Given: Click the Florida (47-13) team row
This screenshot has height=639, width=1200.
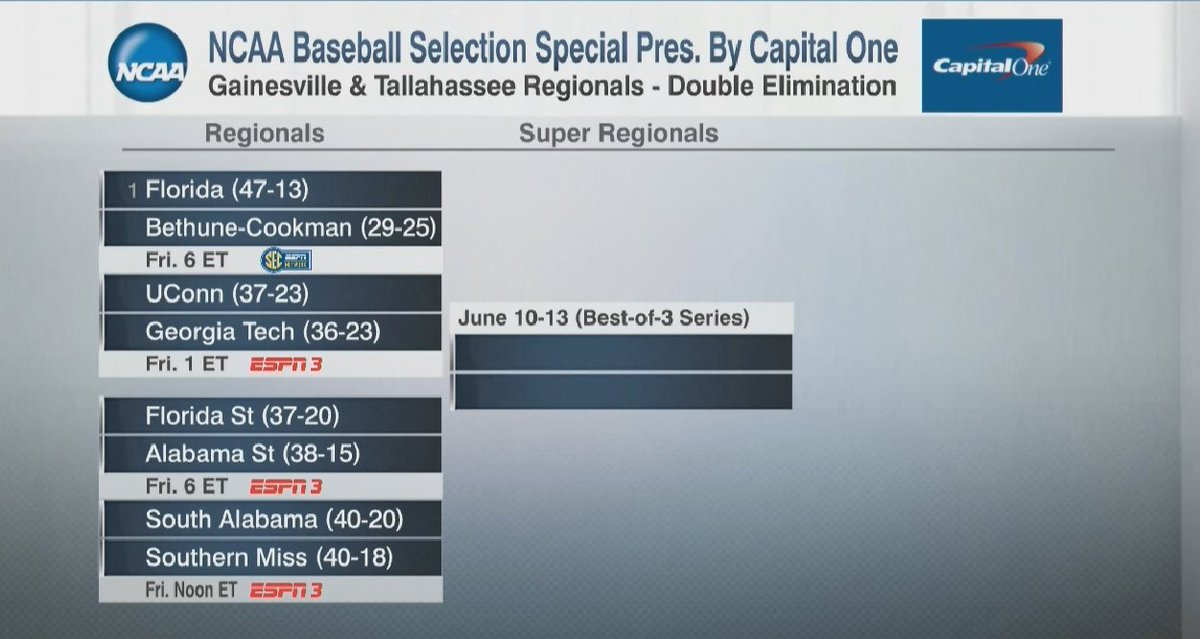Looking at the screenshot, I should click(x=271, y=189).
